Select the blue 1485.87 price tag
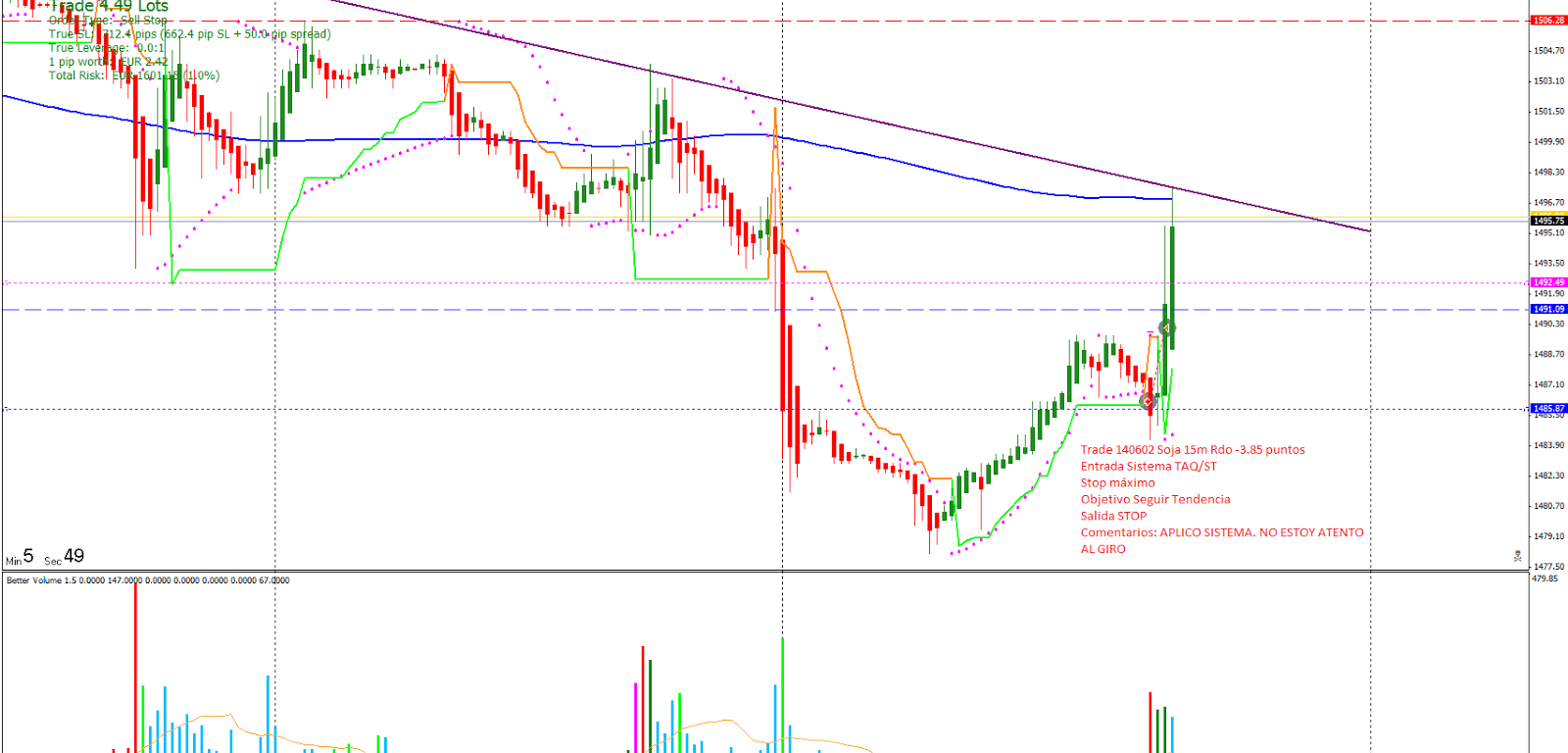 [x=1548, y=408]
